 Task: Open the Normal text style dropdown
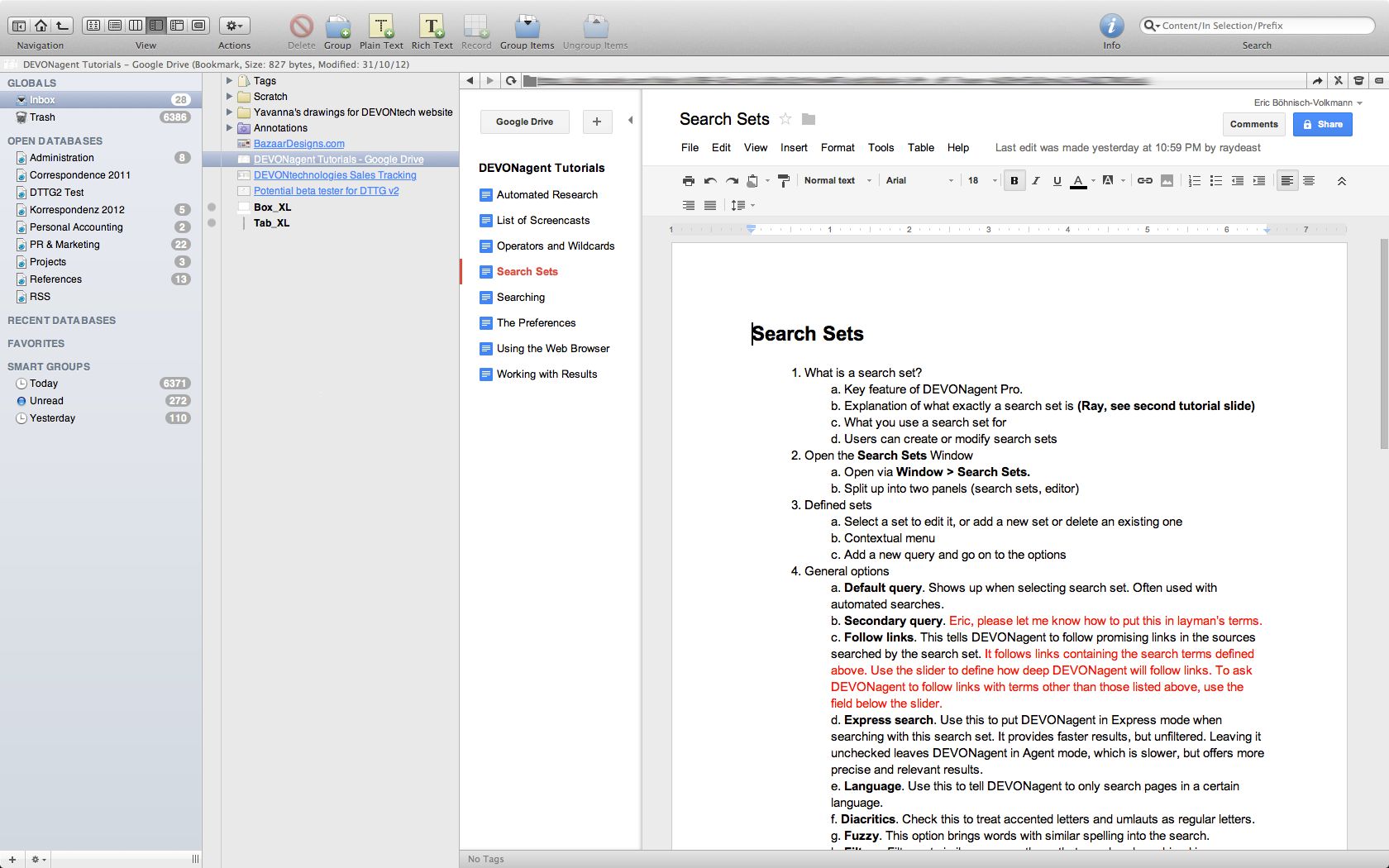[838, 180]
